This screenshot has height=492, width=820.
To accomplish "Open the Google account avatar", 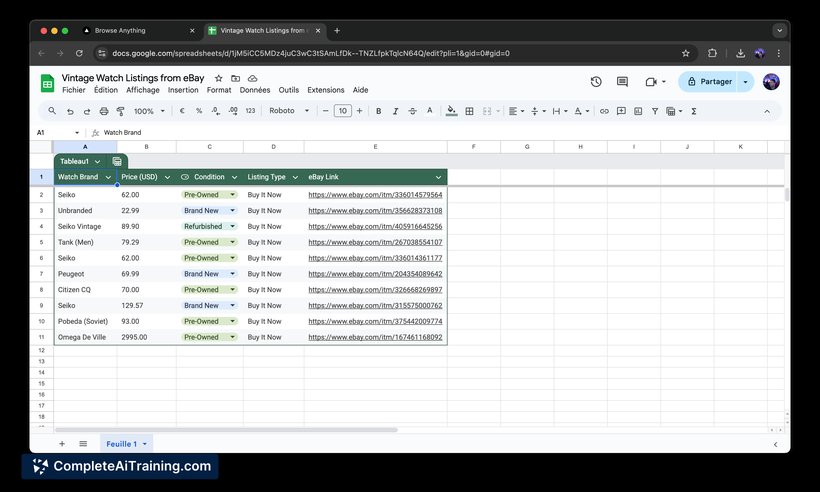I will (x=771, y=82).
